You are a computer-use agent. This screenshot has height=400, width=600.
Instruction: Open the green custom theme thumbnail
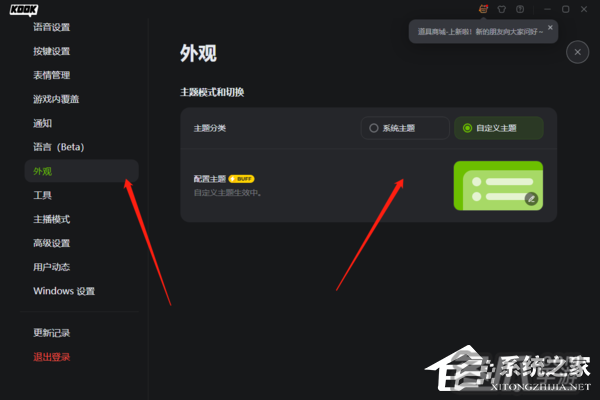coord(498,186)
